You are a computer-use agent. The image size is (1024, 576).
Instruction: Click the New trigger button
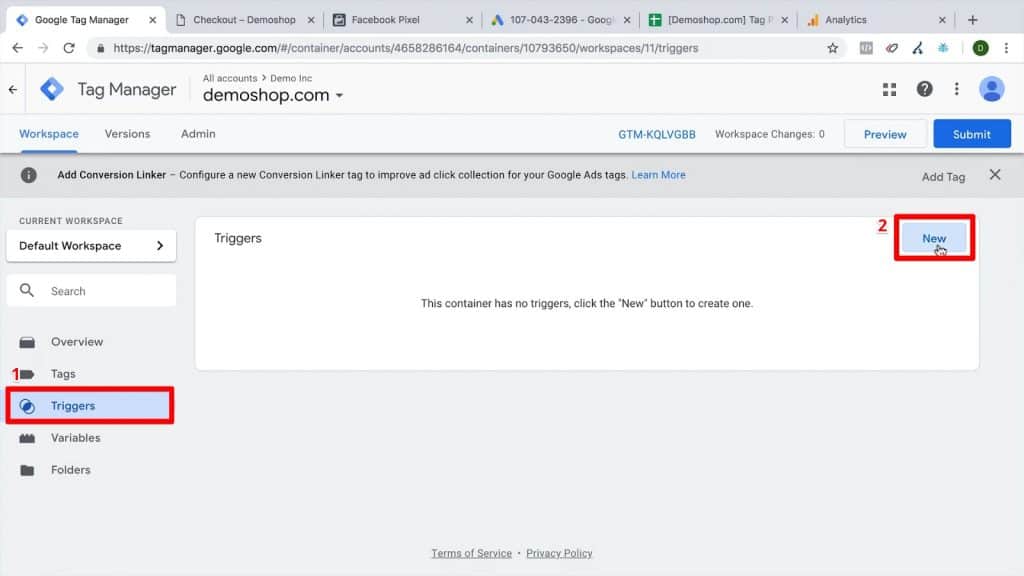(x=934, y=238)
